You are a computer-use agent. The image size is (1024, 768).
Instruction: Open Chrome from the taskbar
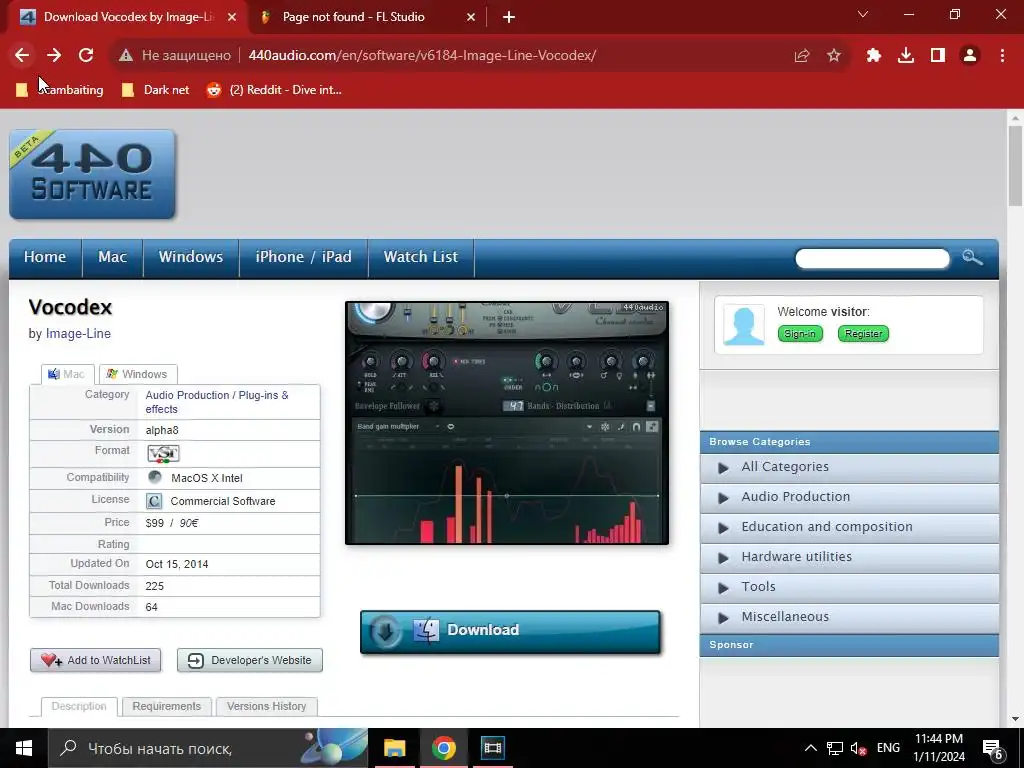click(x=443, y=748)
